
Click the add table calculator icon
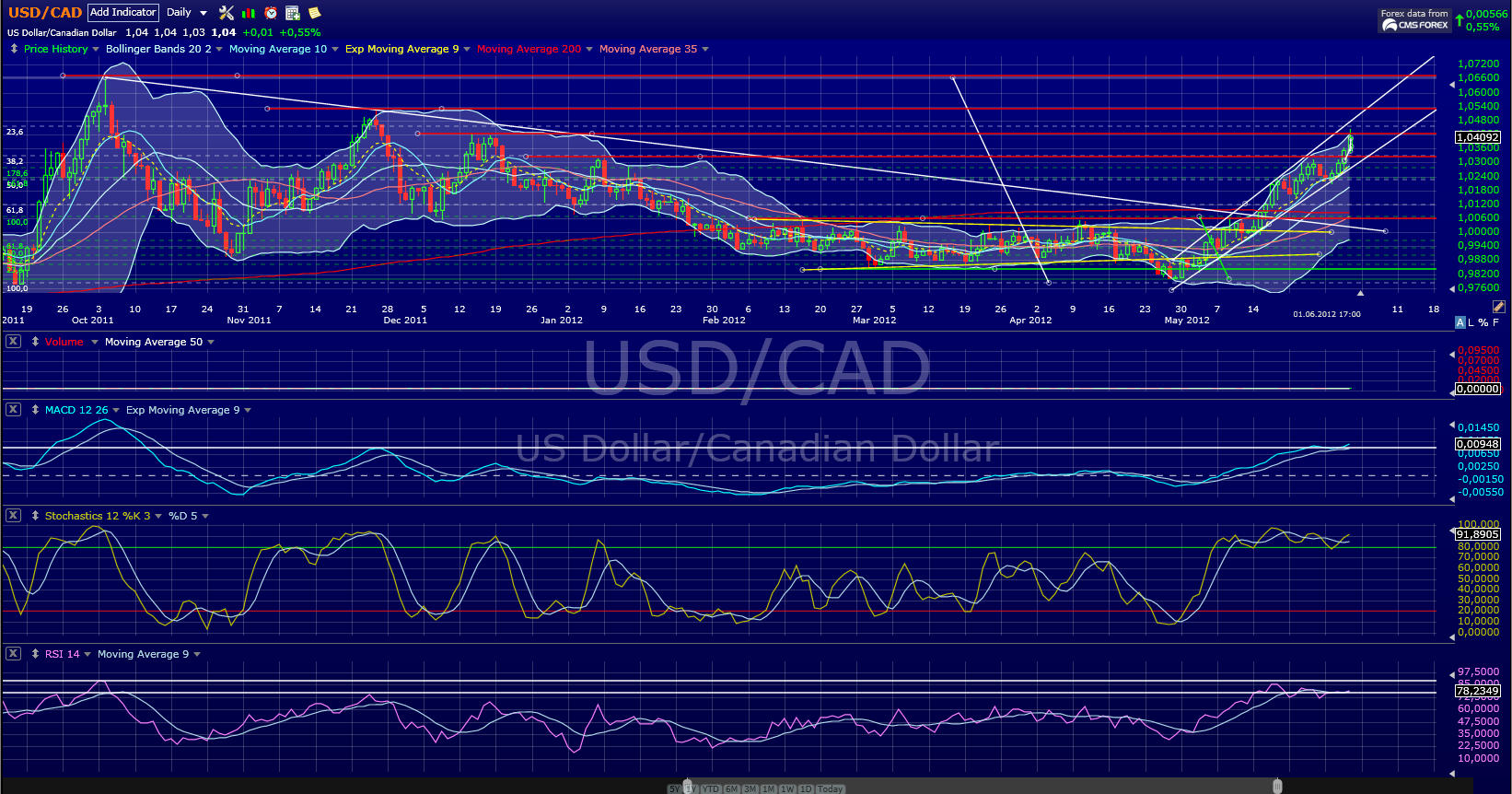(x=293, y=13)
